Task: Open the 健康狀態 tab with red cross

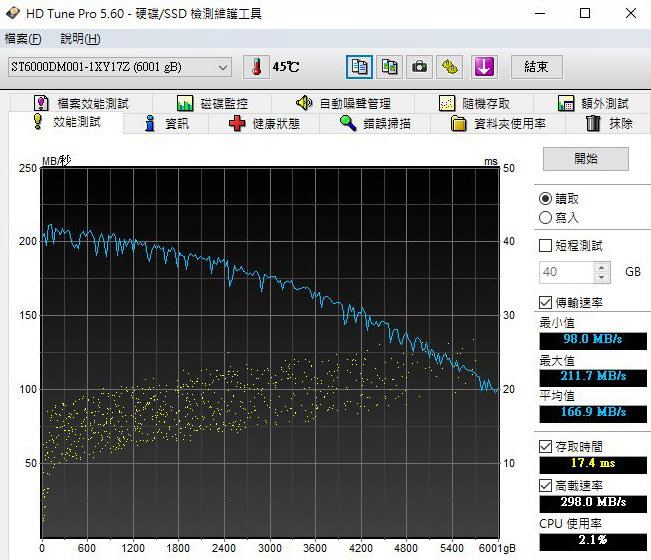Action: [264, 124]
